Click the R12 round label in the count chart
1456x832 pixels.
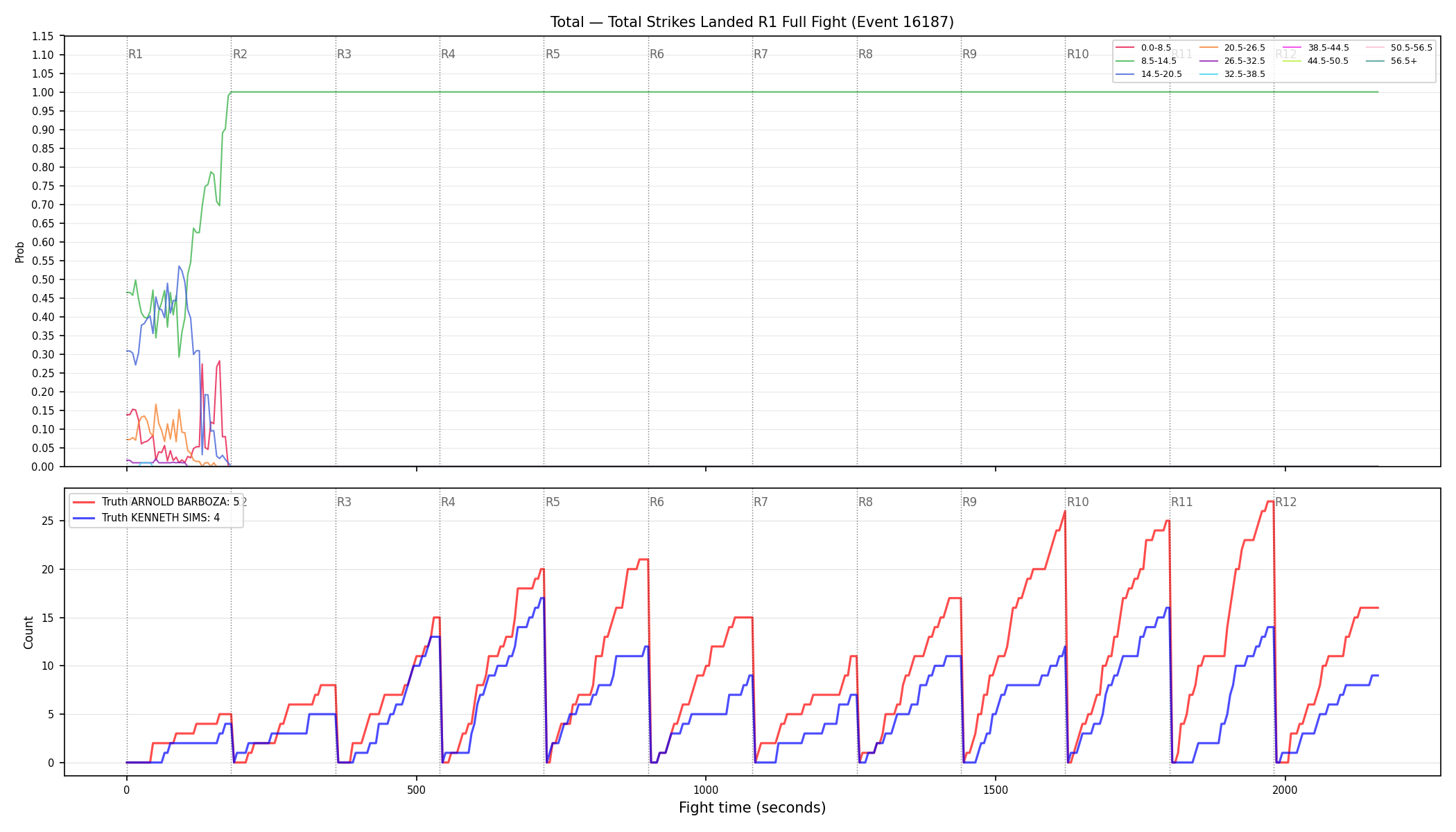coord(1285,502)
